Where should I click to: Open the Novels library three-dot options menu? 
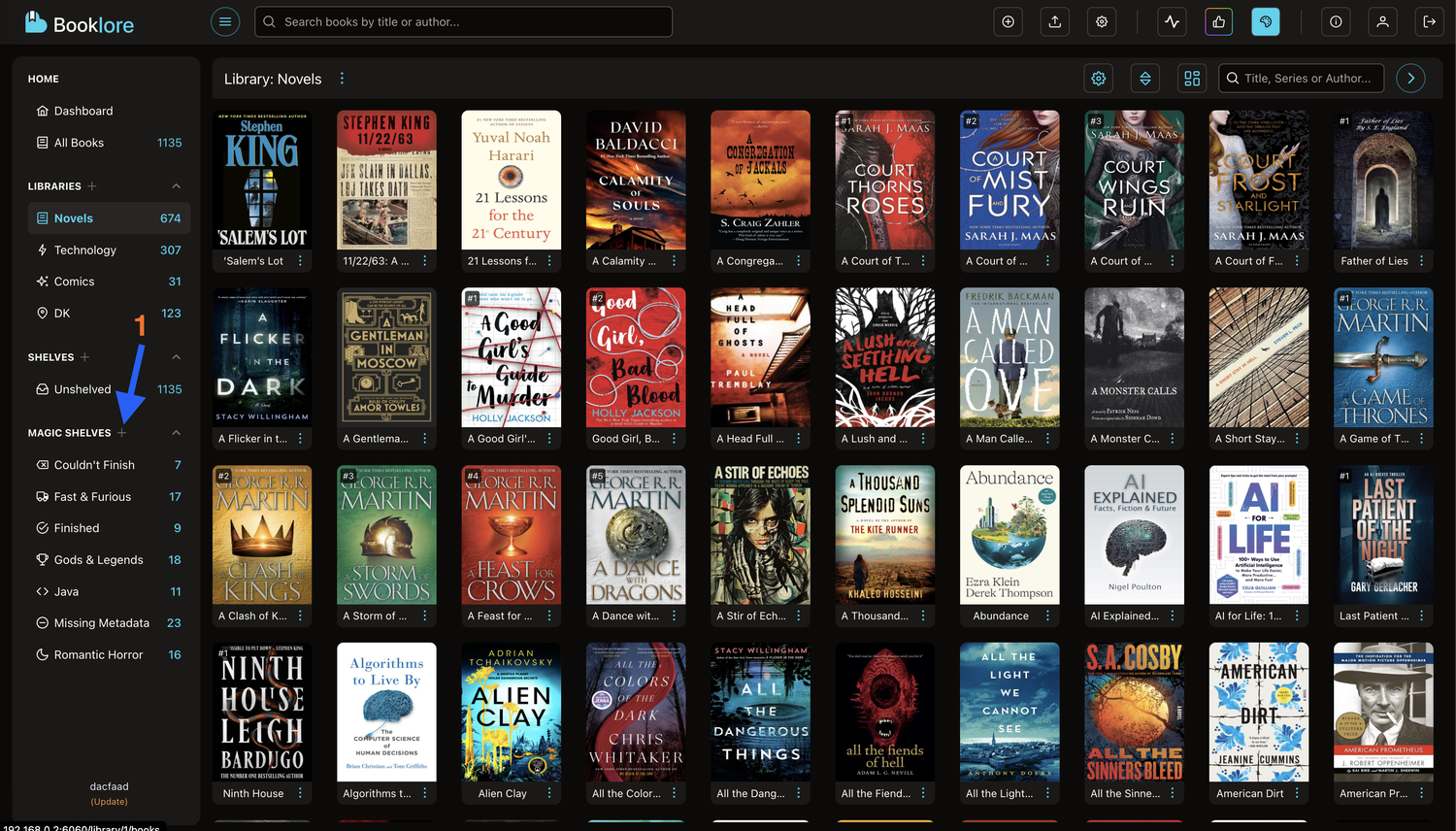[342, 79]
